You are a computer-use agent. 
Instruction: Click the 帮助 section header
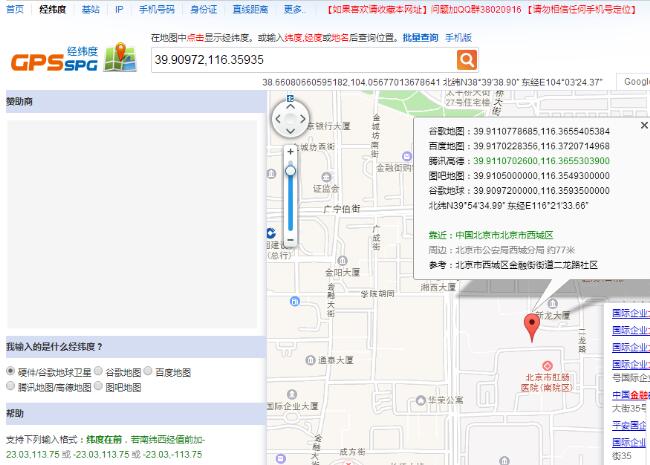click(x=136, y=413)
